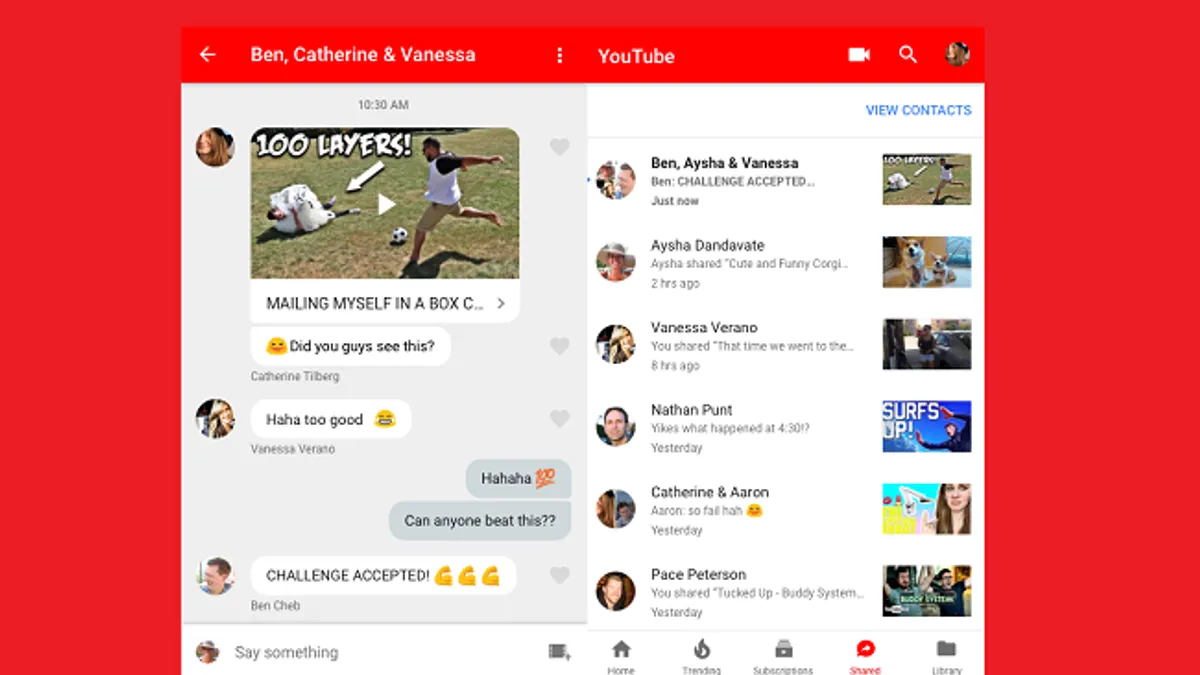Open the Catherine & Aaron video thumbnail
The image size is (1200, 675).
927,509
